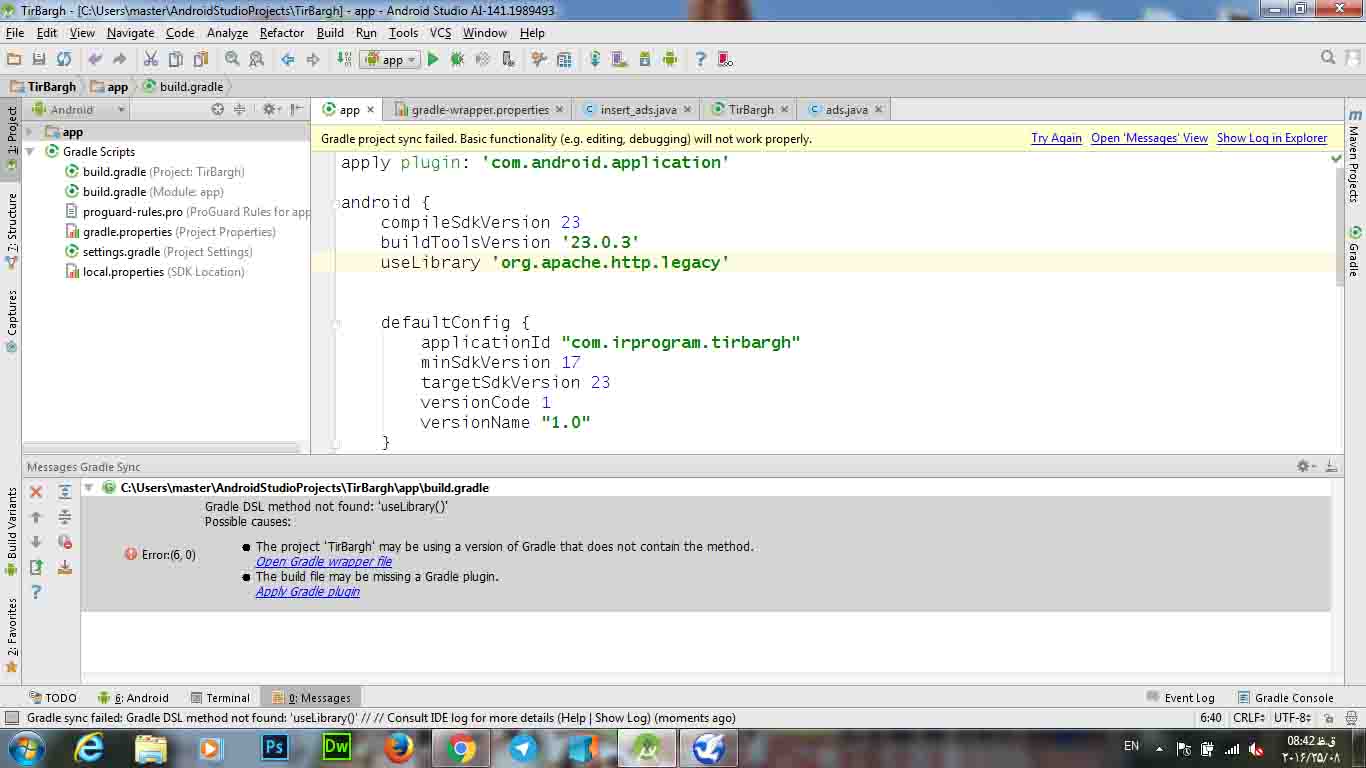Click Collapse All icon in Messages panel

(65, 517)
